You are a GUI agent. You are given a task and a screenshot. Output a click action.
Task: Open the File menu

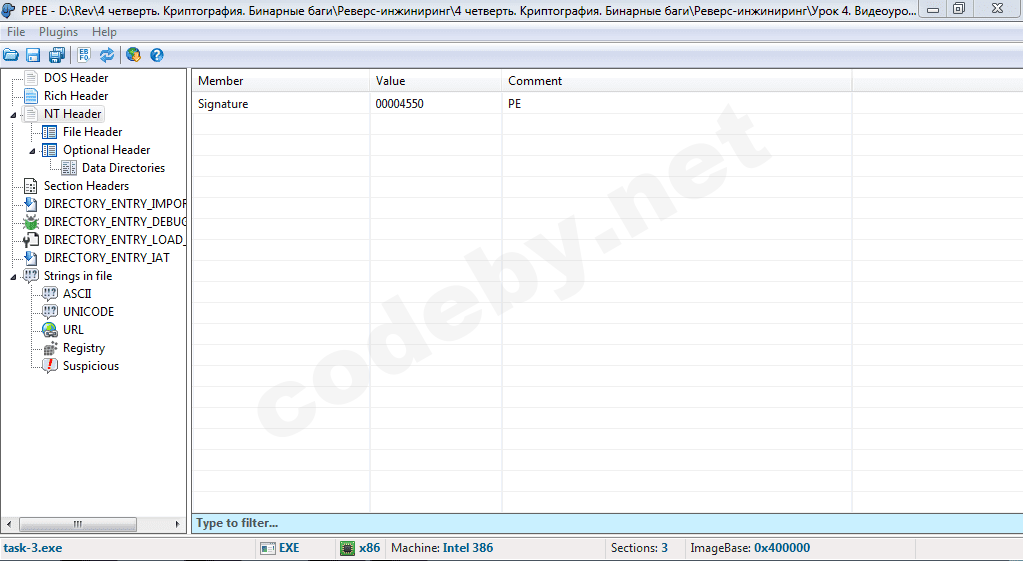click(16, 32)
